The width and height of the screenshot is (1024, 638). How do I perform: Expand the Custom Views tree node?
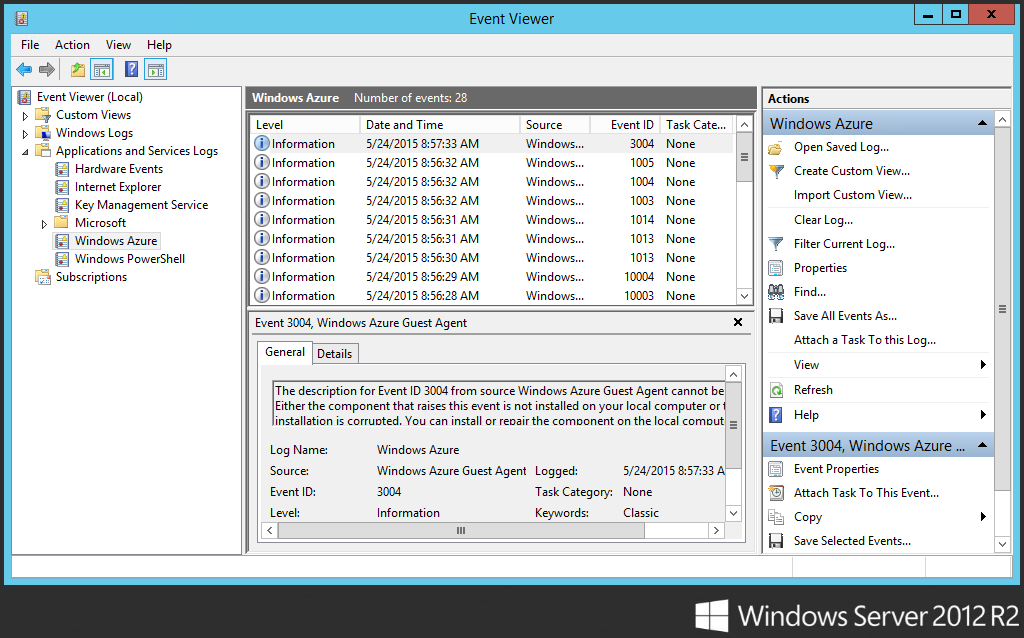point(26,116)
